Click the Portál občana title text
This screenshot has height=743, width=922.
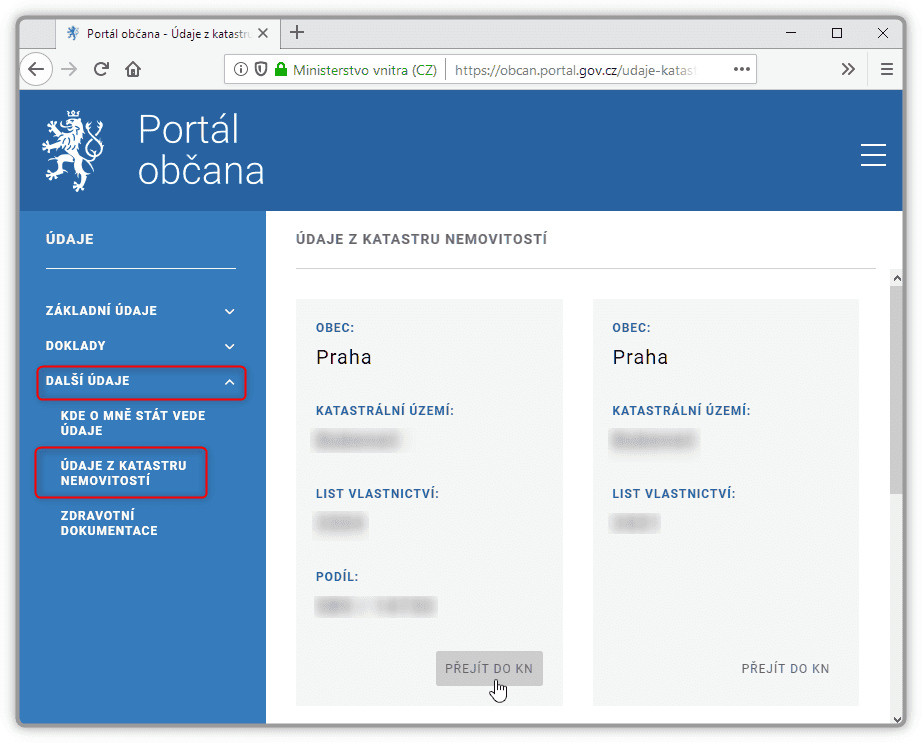pyautogui.click(x=201, y=149)
